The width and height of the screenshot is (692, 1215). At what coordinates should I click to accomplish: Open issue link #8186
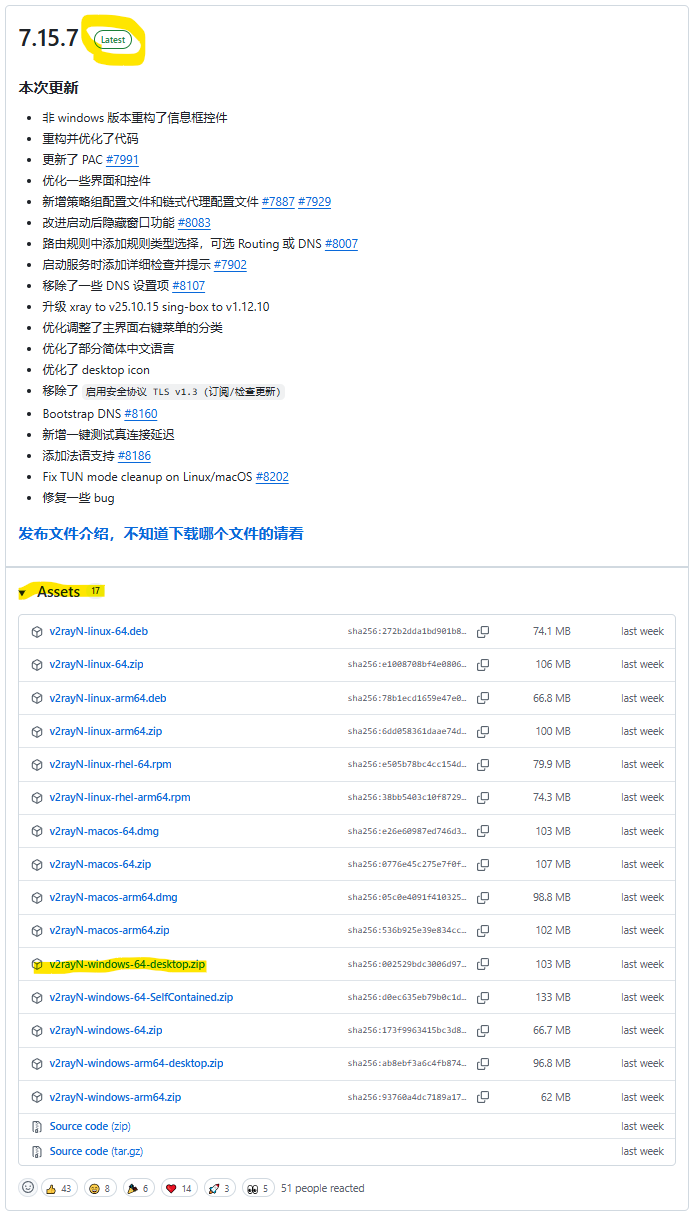tap(134, 456)
